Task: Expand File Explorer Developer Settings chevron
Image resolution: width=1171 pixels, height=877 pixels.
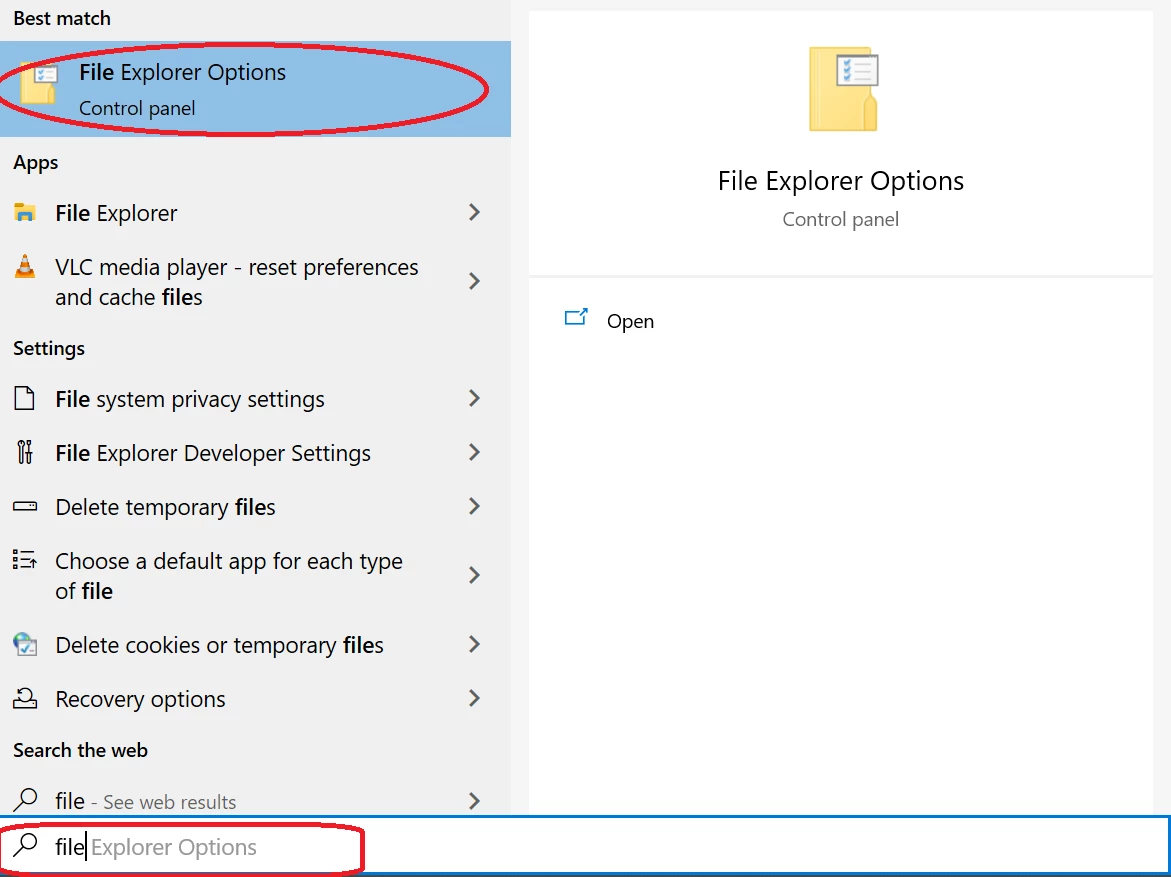Action: [x=474, y=452]
